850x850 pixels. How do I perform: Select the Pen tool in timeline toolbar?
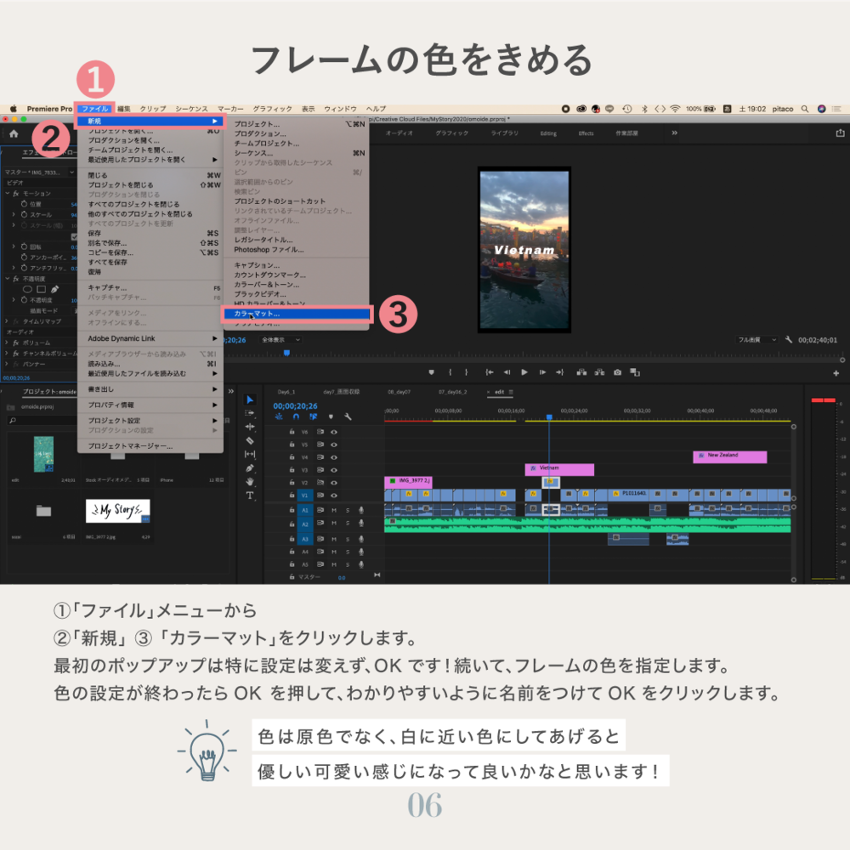pos(249,468)
